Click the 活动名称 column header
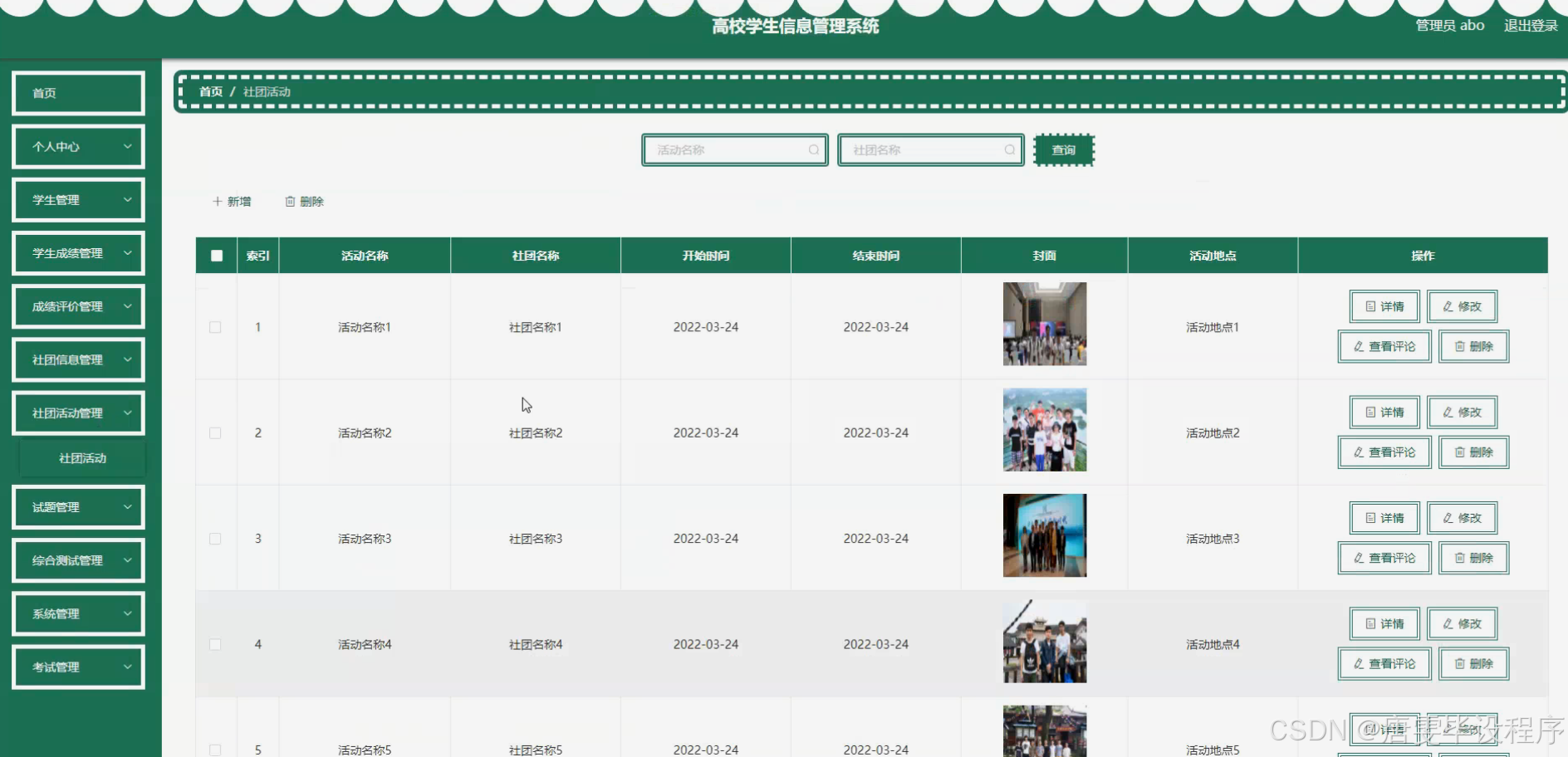This screenshot has width=1568, height=757. [365, 256]
